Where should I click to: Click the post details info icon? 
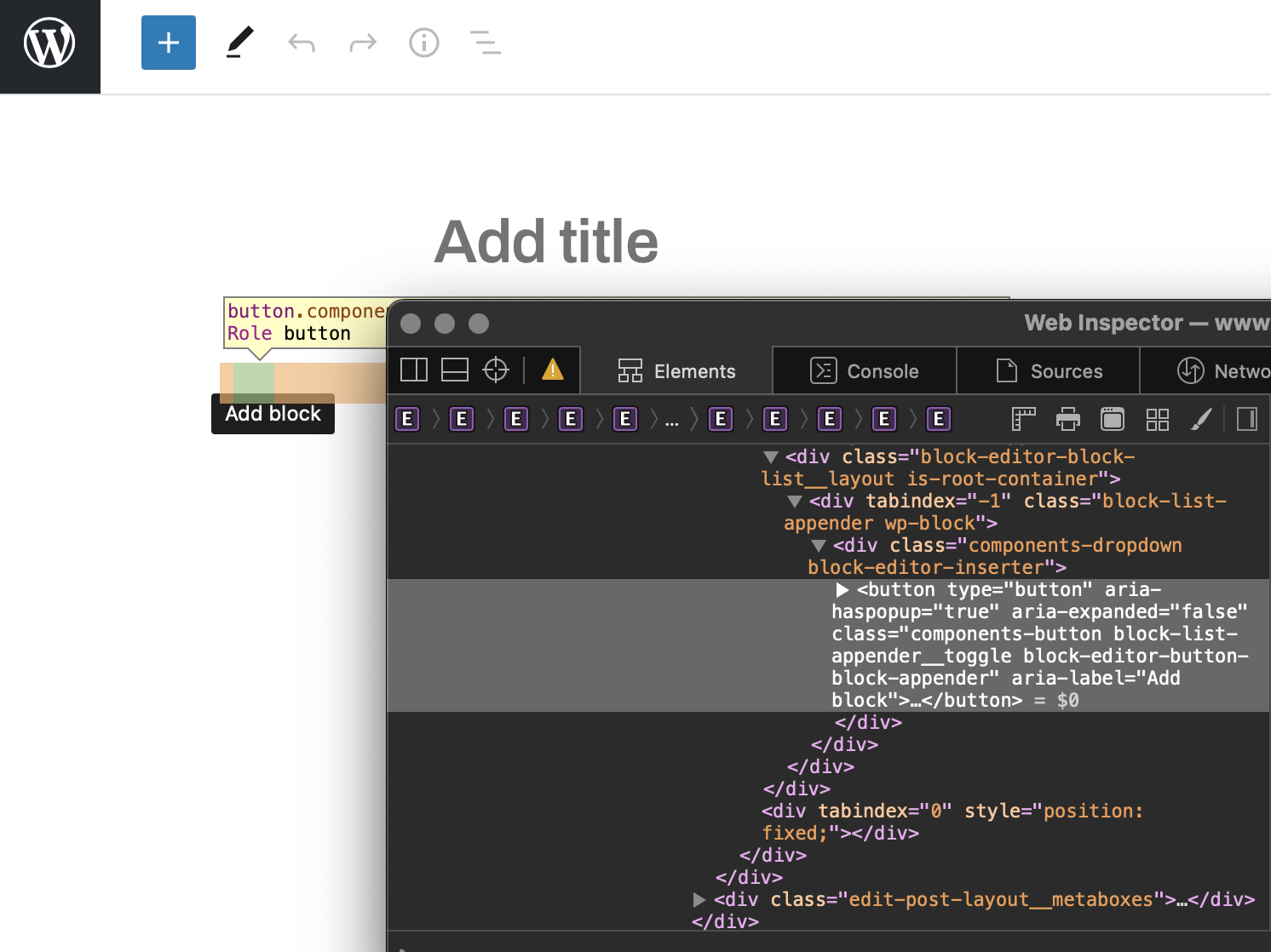click(x=423, y=43)
